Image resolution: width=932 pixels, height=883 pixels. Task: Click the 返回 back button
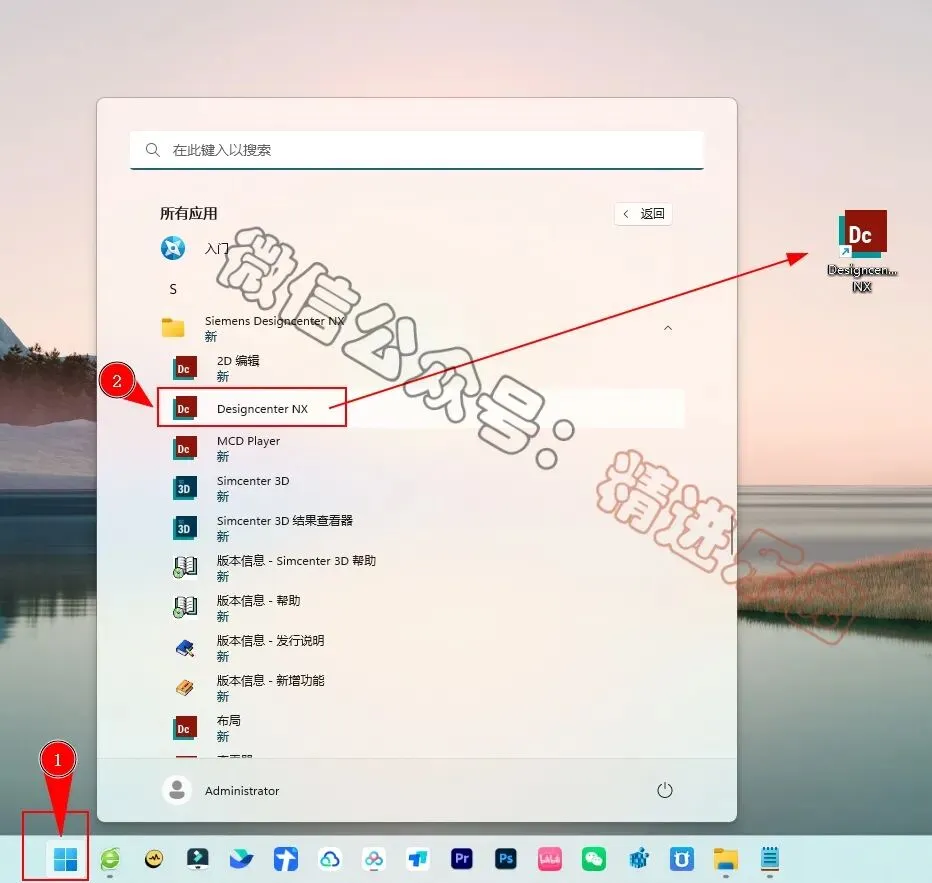643,214
